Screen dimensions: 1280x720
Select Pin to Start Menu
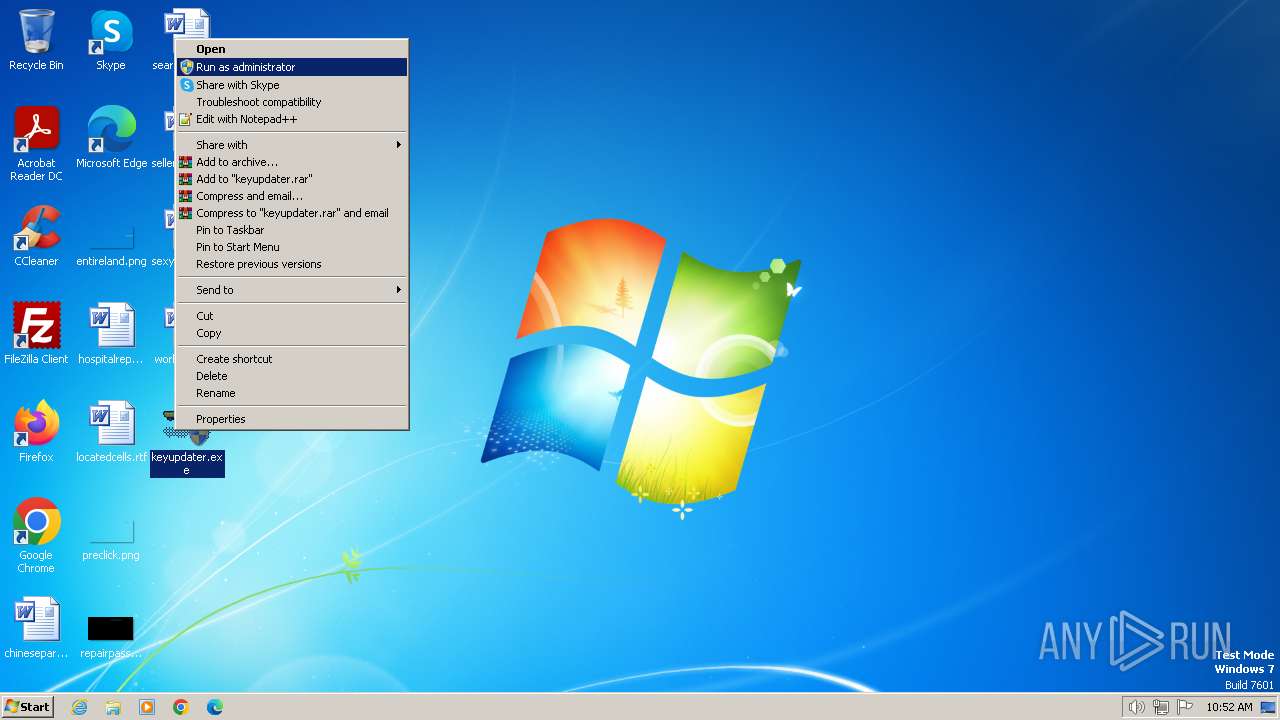(292, 247)
